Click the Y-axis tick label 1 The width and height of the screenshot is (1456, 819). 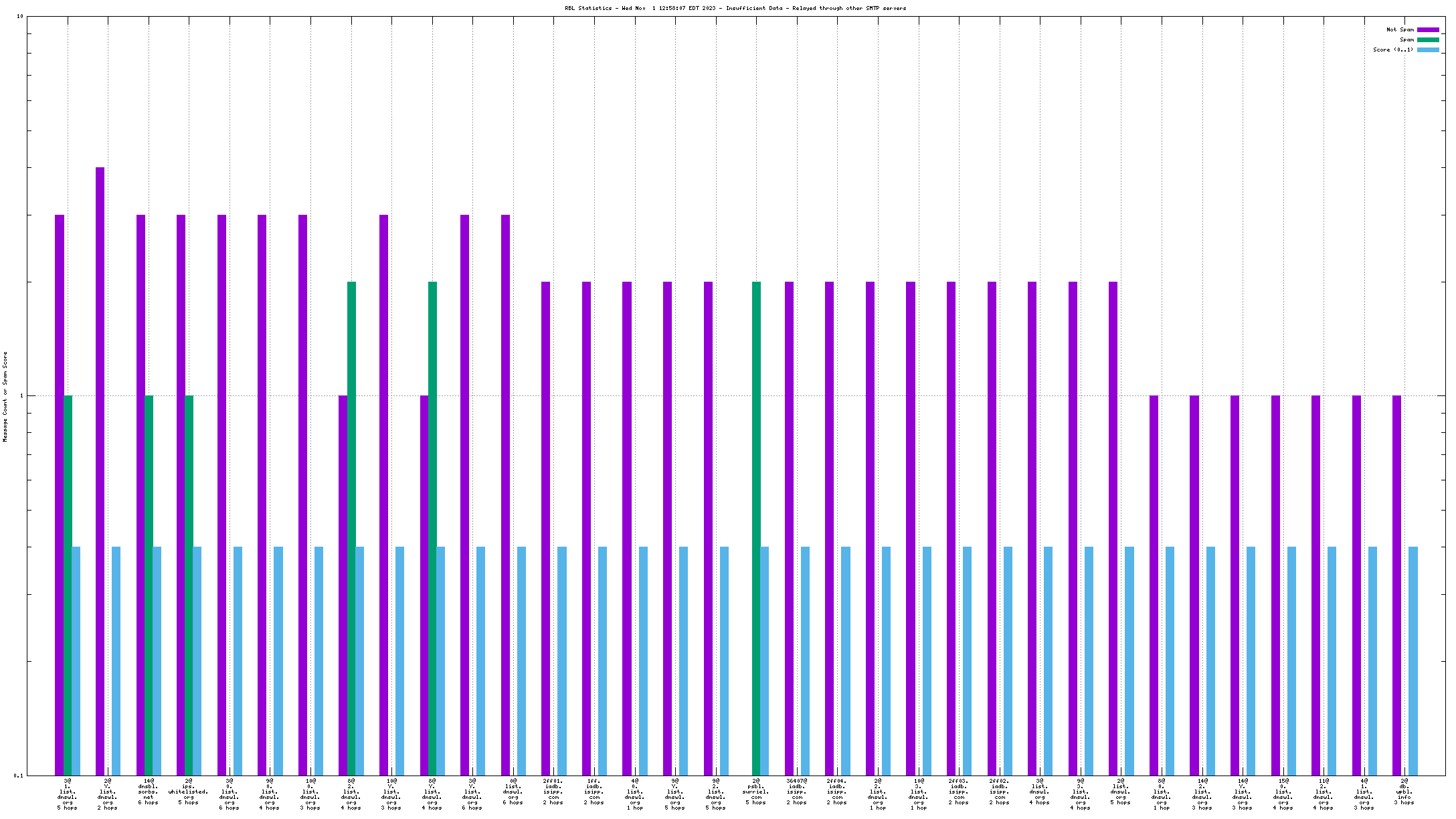[x=21, y=396]
